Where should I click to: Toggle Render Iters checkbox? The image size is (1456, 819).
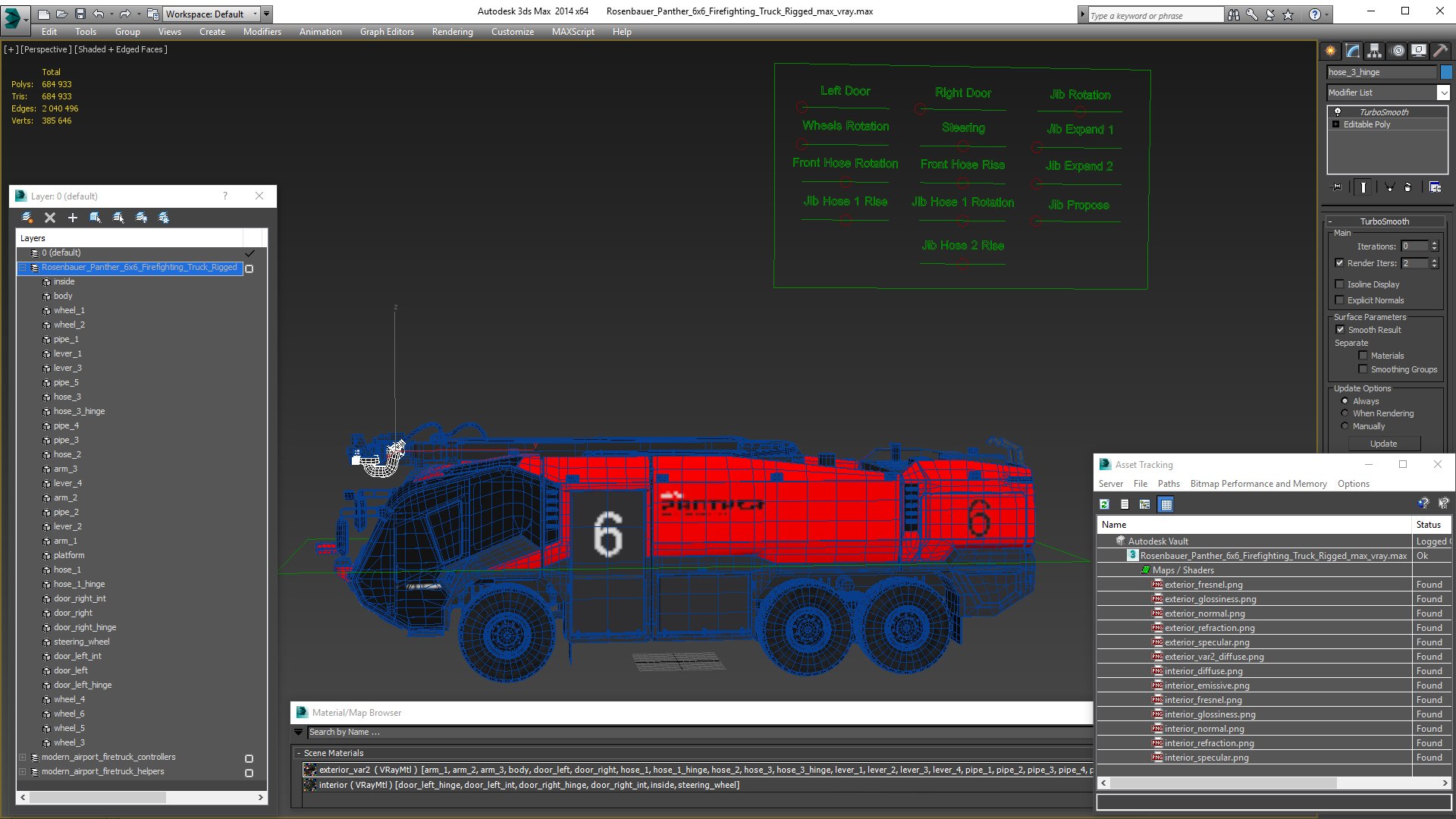point(1339,263)
